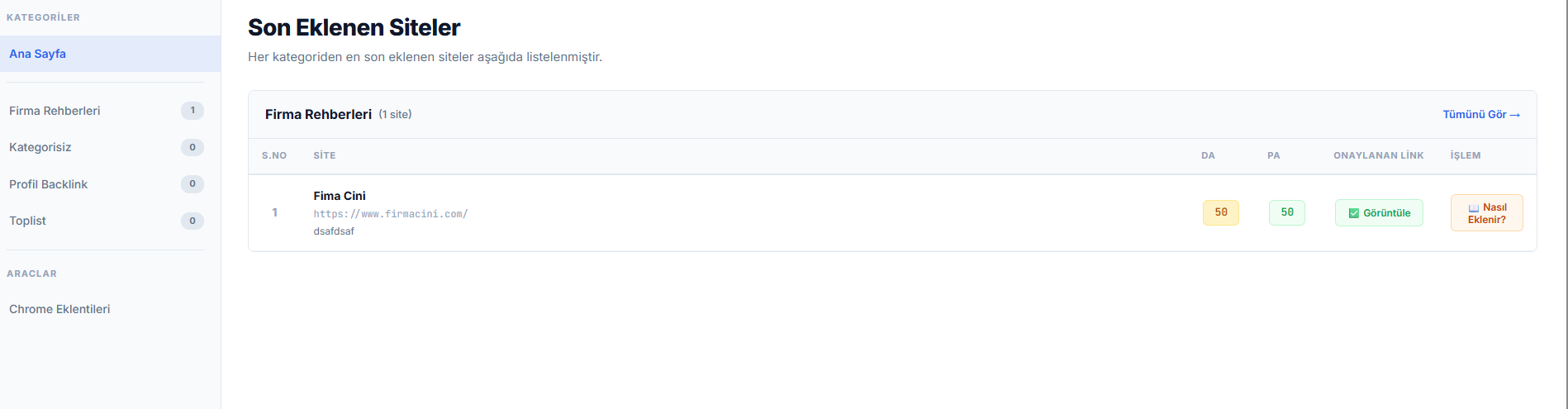Open the firmacini.com URL link
This screenshot has height=409, width=1568.
391,214
